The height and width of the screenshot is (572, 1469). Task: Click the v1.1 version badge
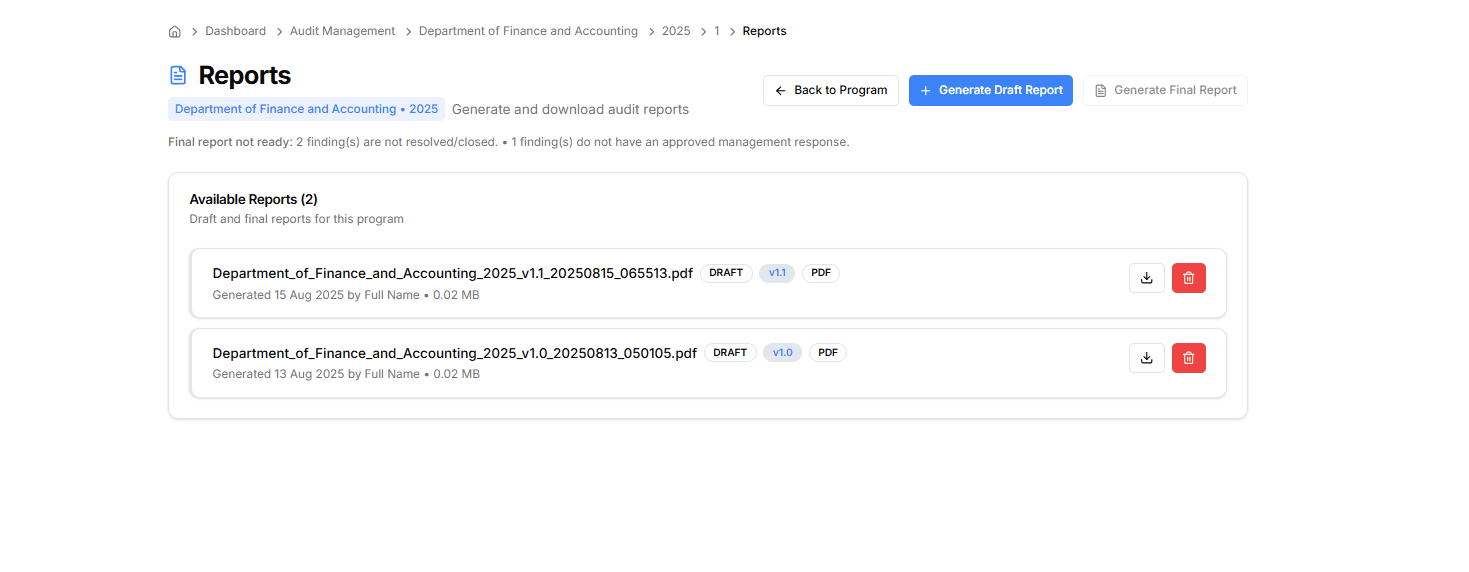click(777, 273)
